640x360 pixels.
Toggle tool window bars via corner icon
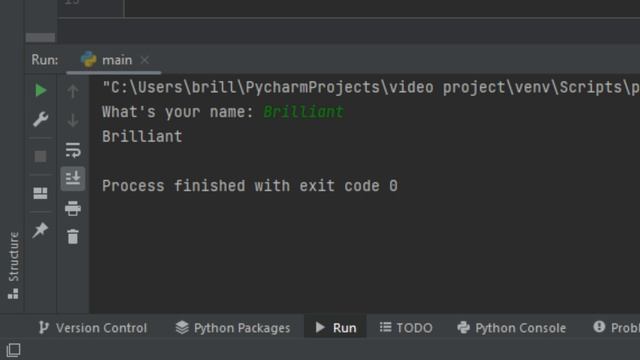[x=13, y=350]
